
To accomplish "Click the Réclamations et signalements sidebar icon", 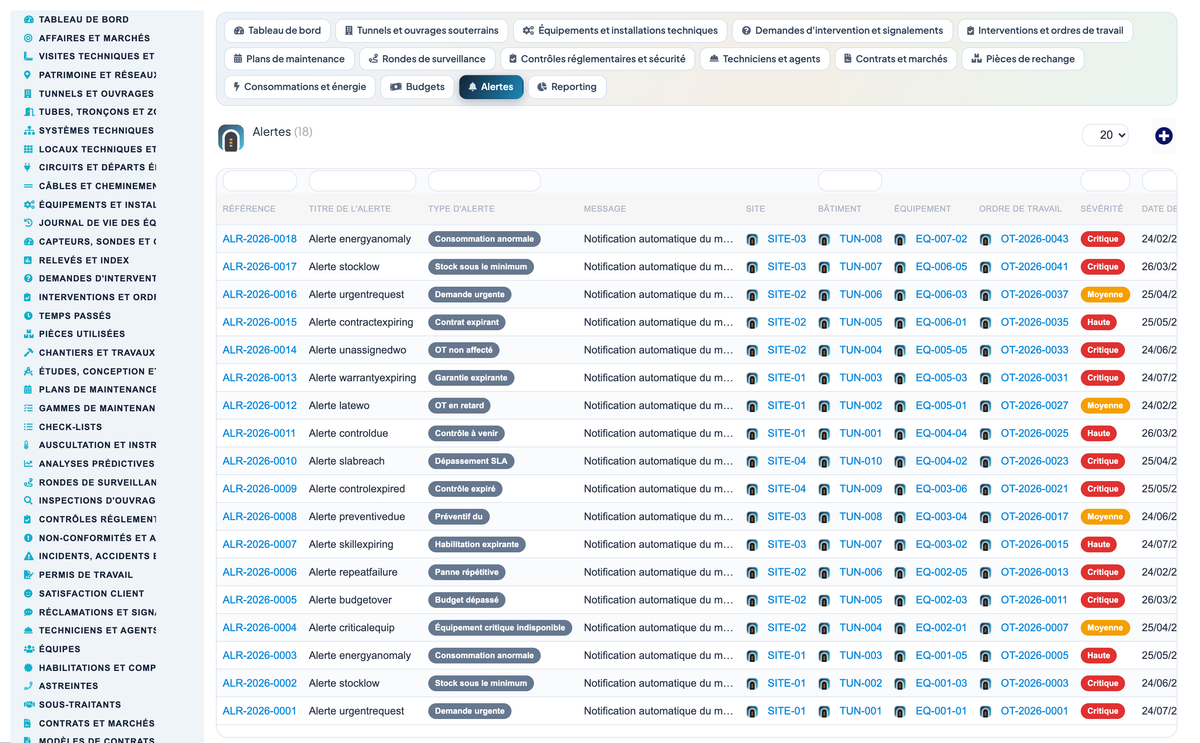I will [28, 612].
